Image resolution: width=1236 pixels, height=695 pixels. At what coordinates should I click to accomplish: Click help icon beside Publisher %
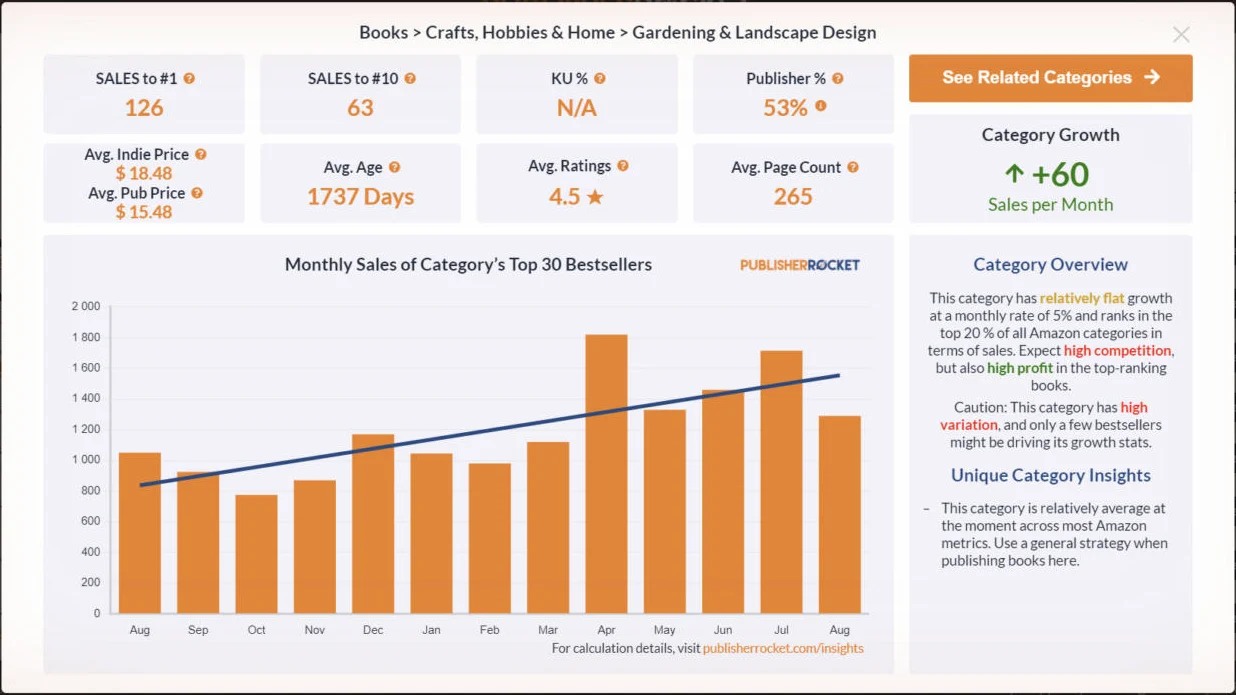838,78
